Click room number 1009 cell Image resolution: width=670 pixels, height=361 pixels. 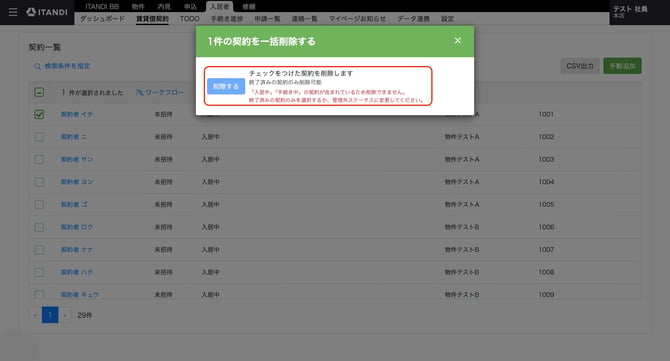pos(546,295)
